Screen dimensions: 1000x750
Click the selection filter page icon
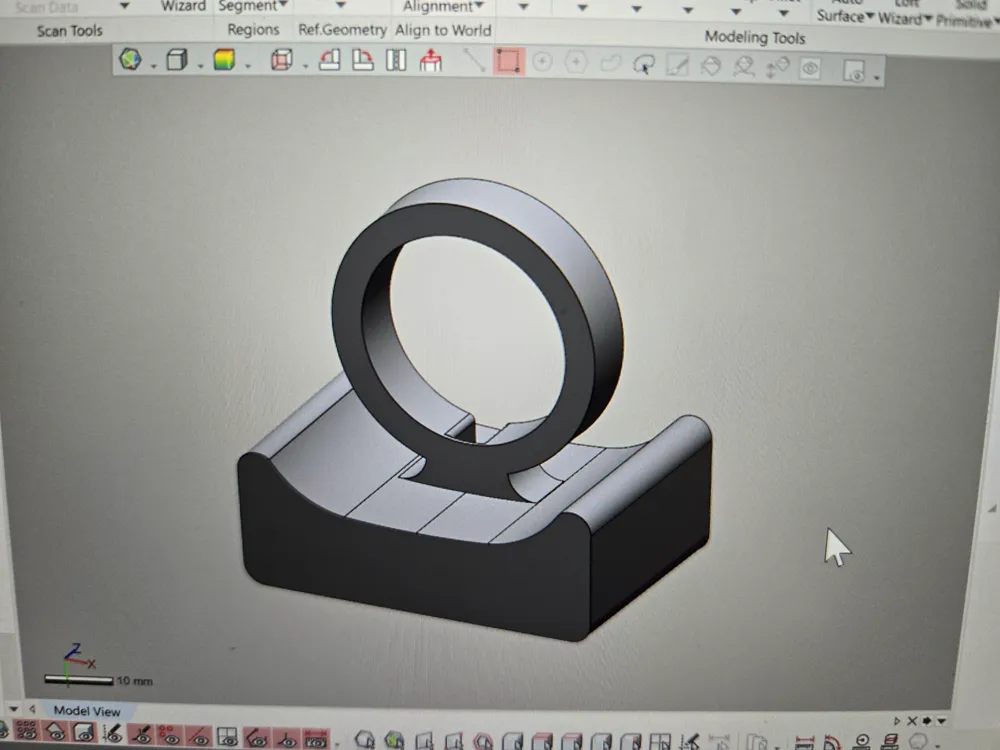[854, 71]
